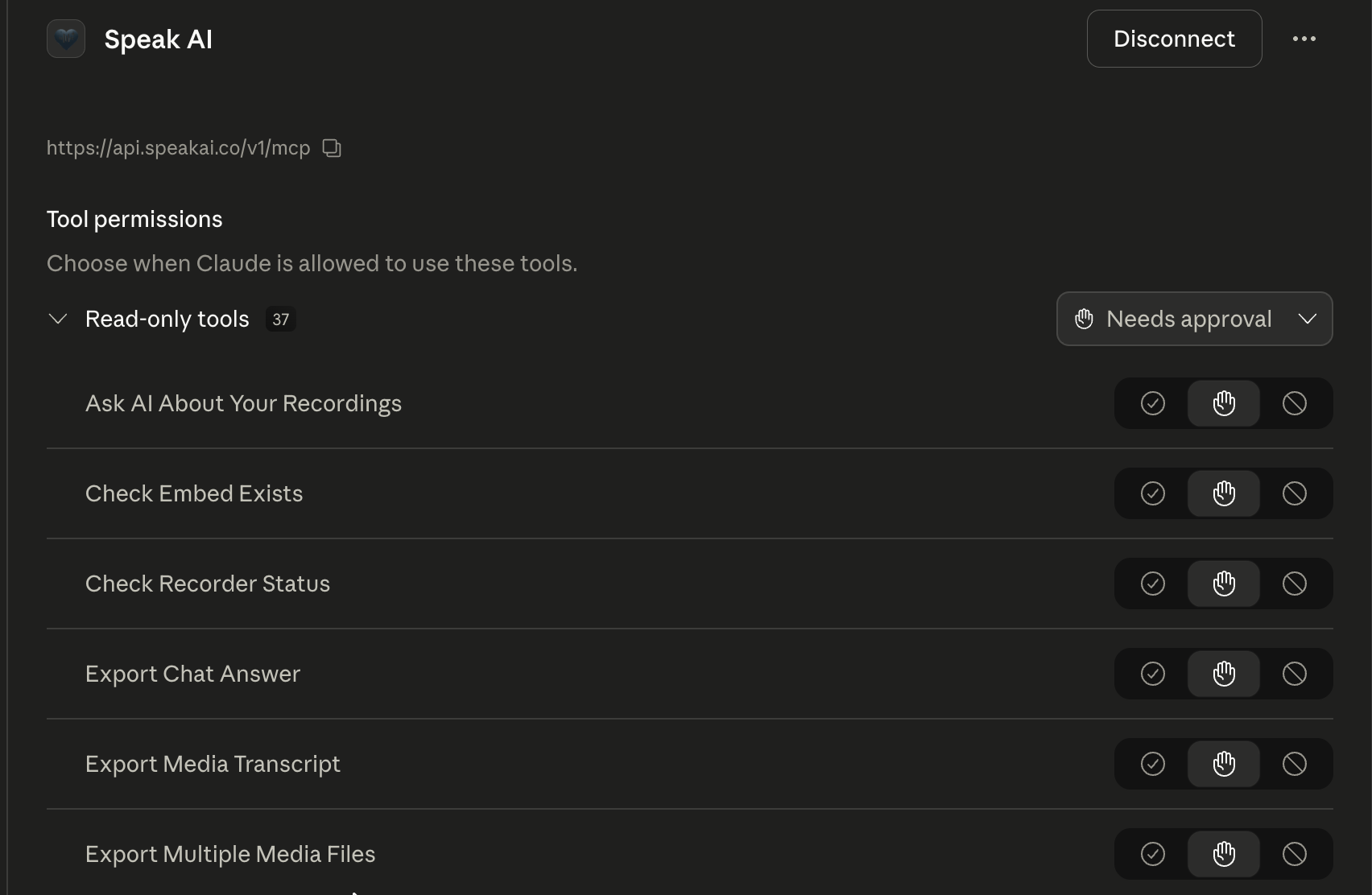1372x895 pixels.
Task: Always allow the Check Embed Exists tool
Action: tap(1153, 493)
